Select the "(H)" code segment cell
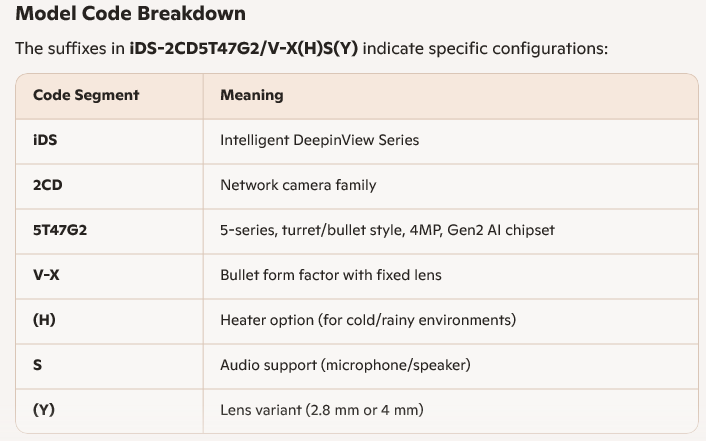 click(x=44, y=320)
